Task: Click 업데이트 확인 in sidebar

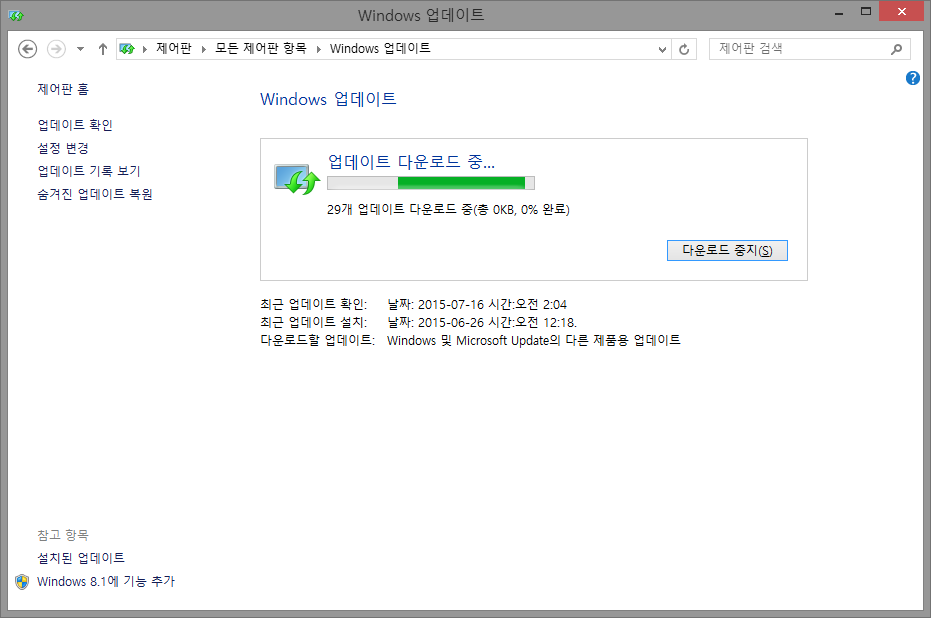Action: pyautogui.click(x=75, y=125)
